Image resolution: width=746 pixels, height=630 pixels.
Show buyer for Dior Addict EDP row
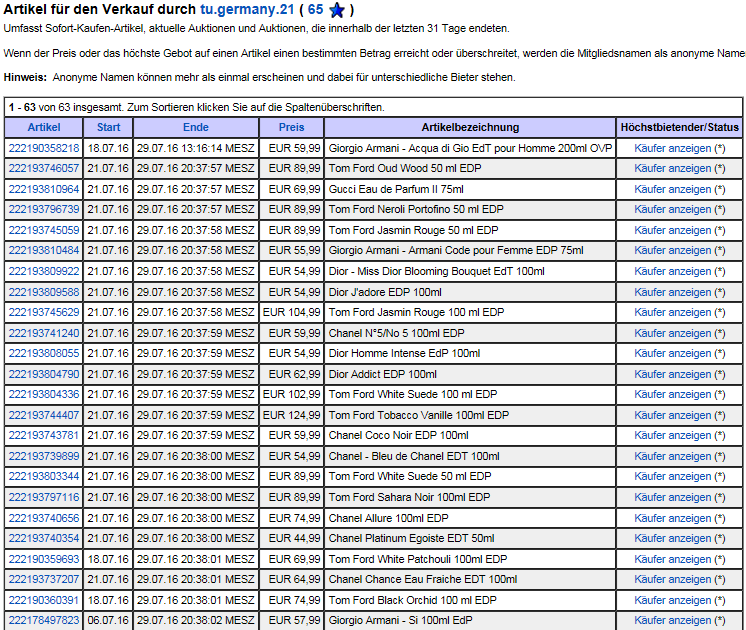(672, 374)
